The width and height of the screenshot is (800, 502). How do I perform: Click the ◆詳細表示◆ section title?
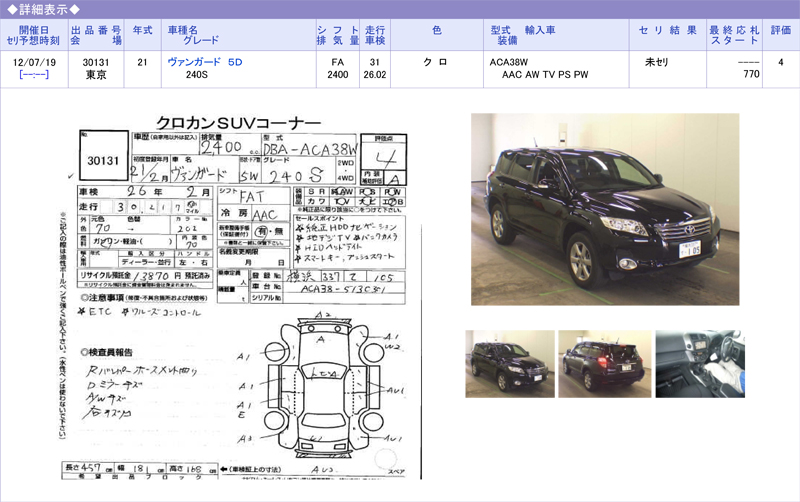coord(43,9)
